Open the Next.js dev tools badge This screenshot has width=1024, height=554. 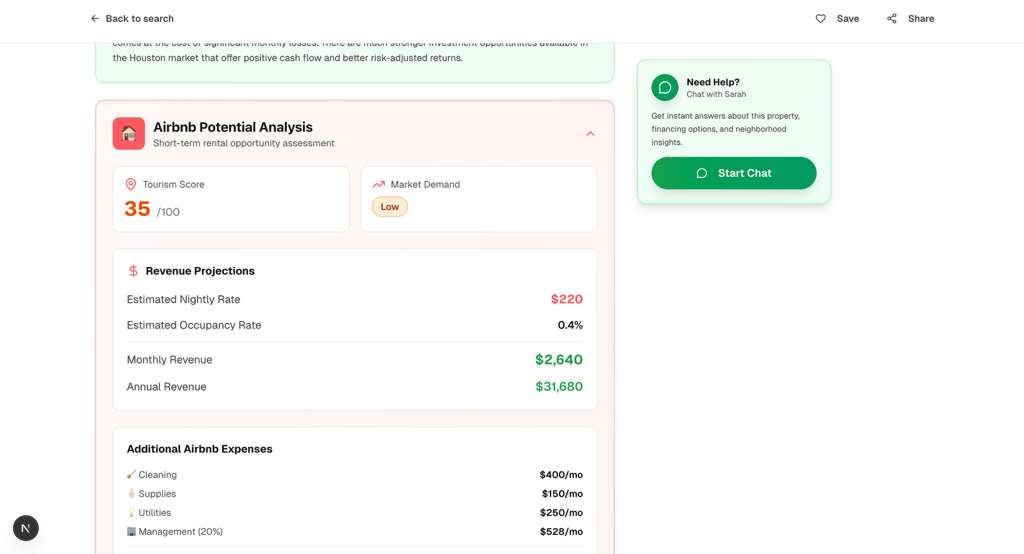point(26,528)
